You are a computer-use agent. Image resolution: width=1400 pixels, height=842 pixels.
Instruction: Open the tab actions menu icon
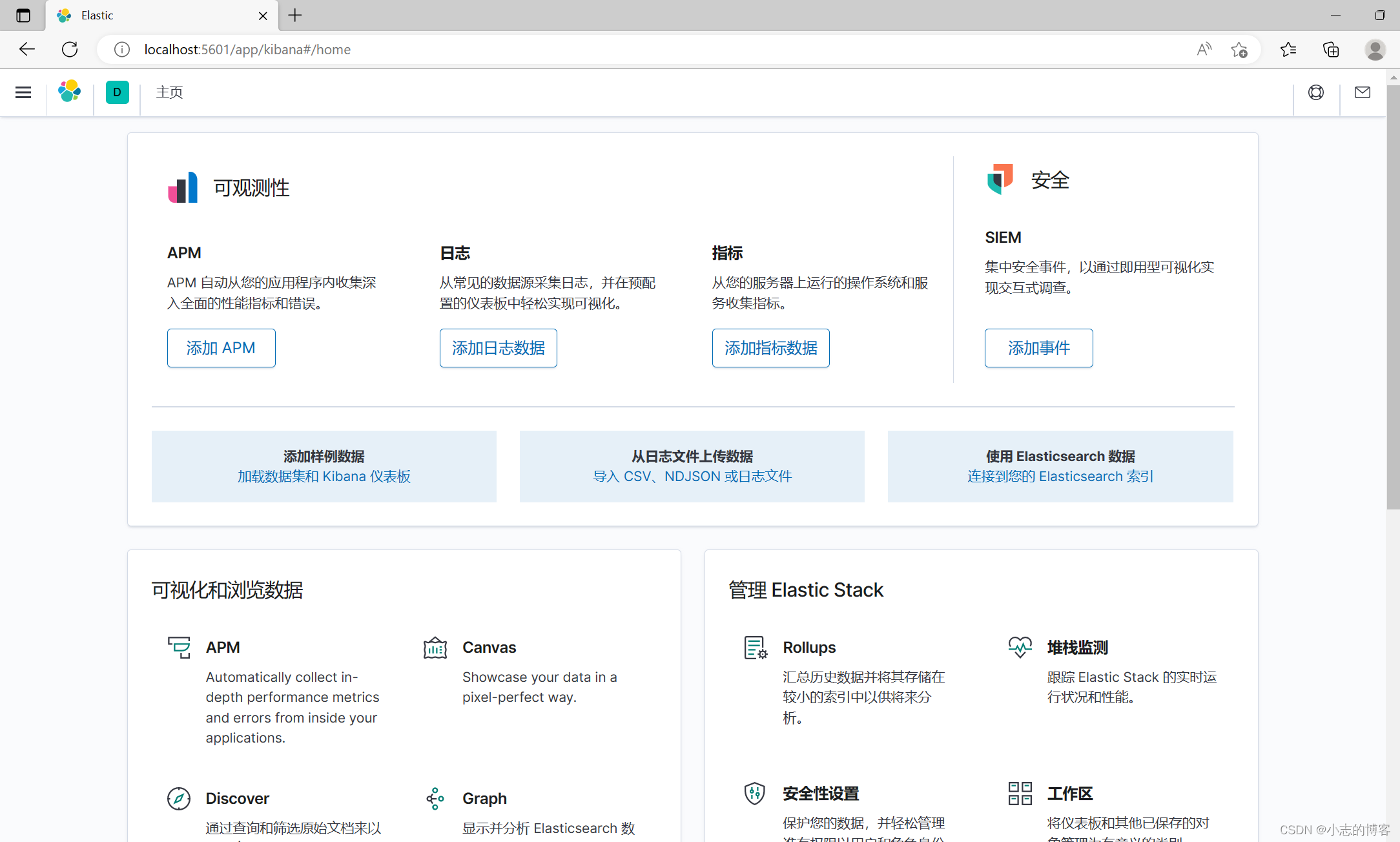[23, 15]
